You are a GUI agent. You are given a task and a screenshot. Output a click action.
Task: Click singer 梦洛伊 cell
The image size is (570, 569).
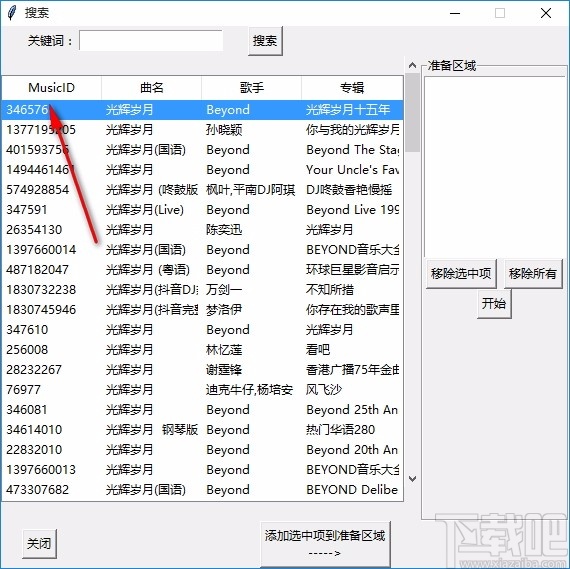224,310
